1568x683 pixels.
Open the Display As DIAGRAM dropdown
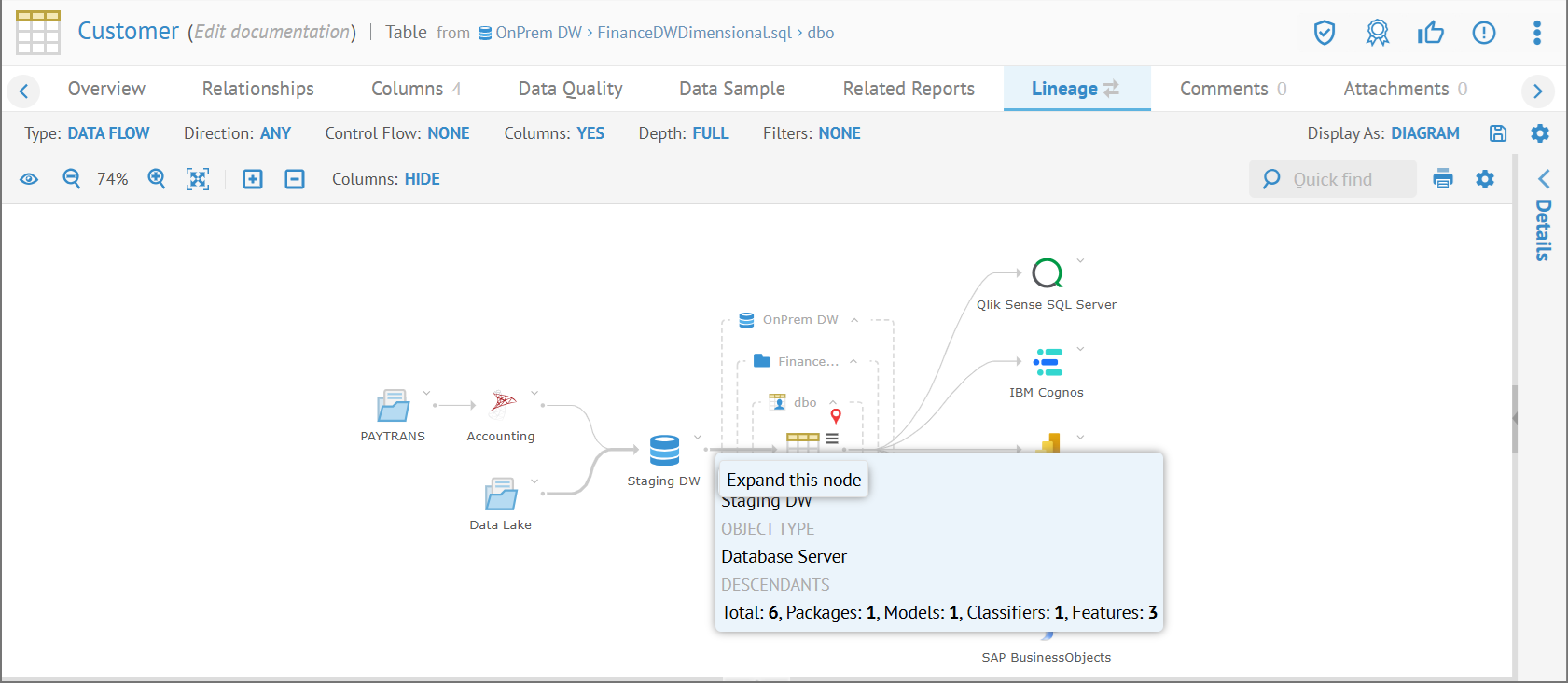pos(1424,133)
